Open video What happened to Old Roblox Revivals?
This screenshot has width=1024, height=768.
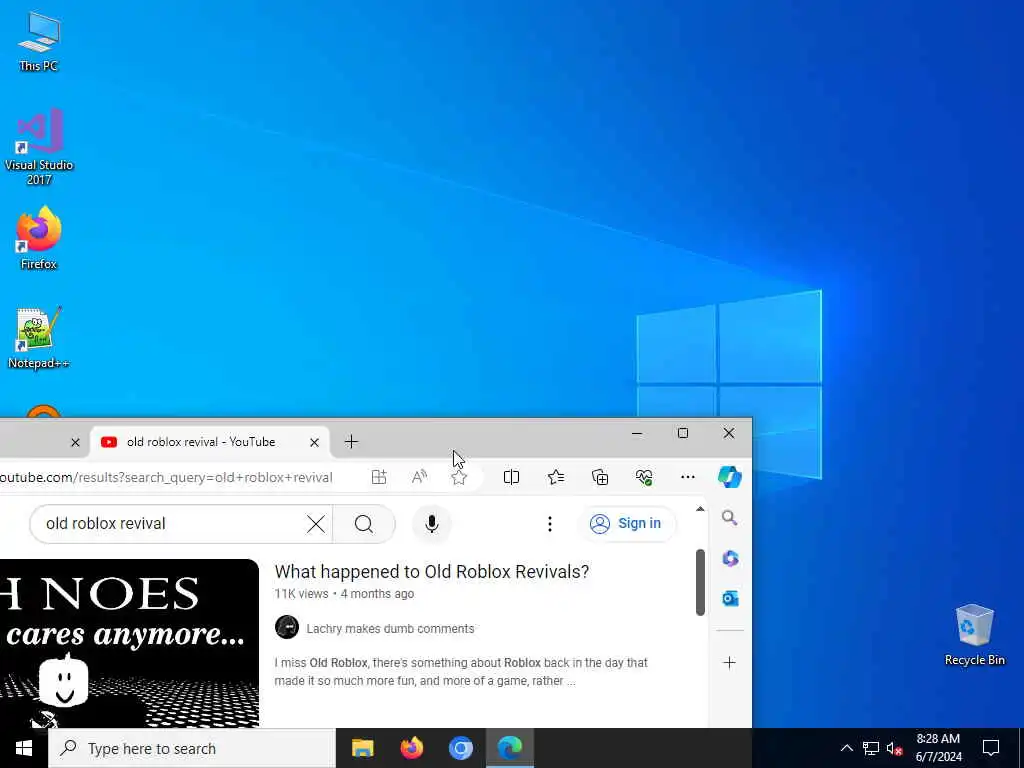[432, 571]
